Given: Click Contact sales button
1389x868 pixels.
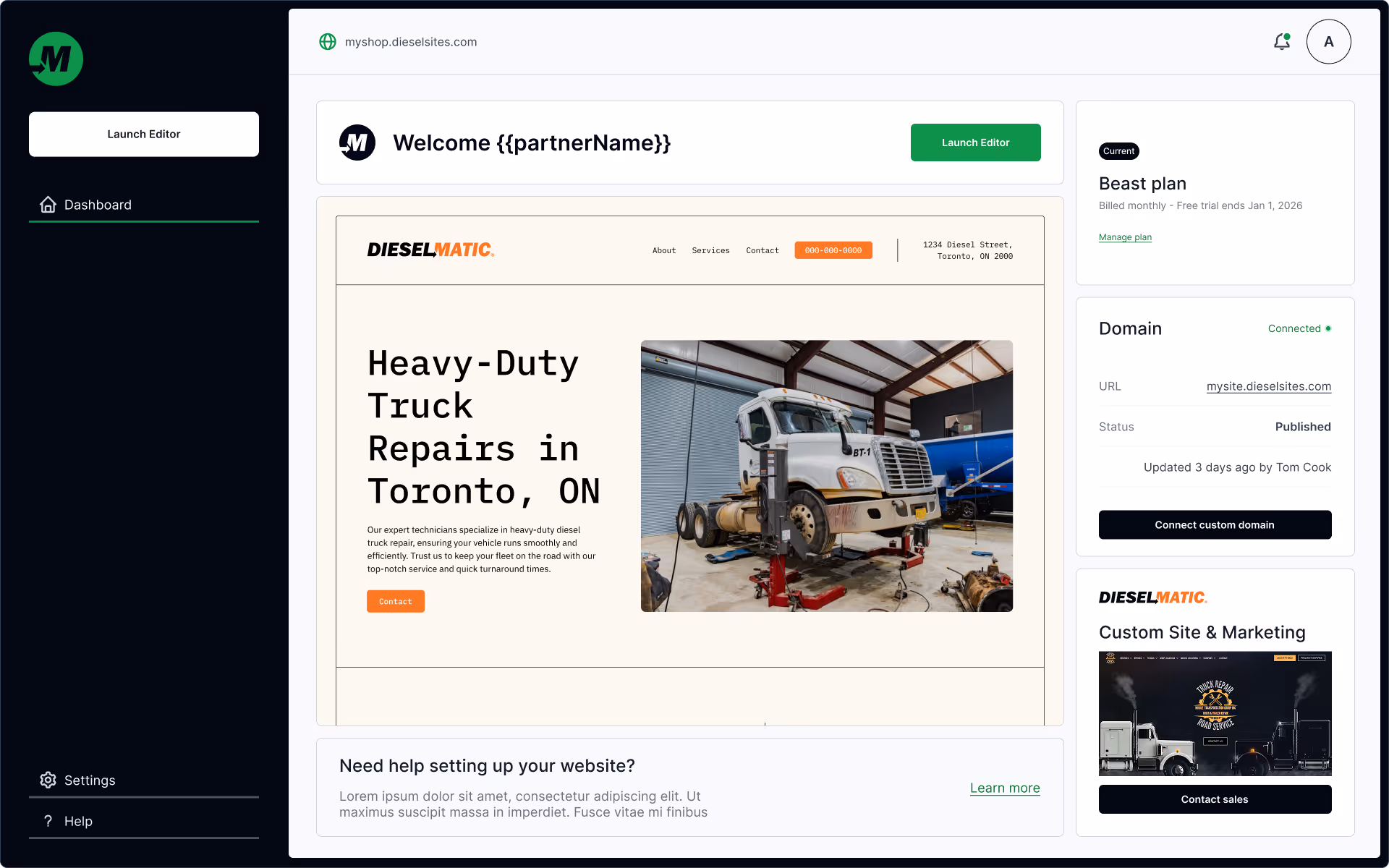Looking at the screenshot, I should coord(1215,799).
